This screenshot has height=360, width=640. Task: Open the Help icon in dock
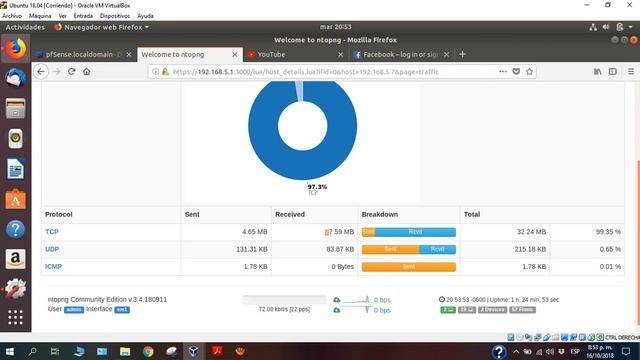click(x=16, y=229)
